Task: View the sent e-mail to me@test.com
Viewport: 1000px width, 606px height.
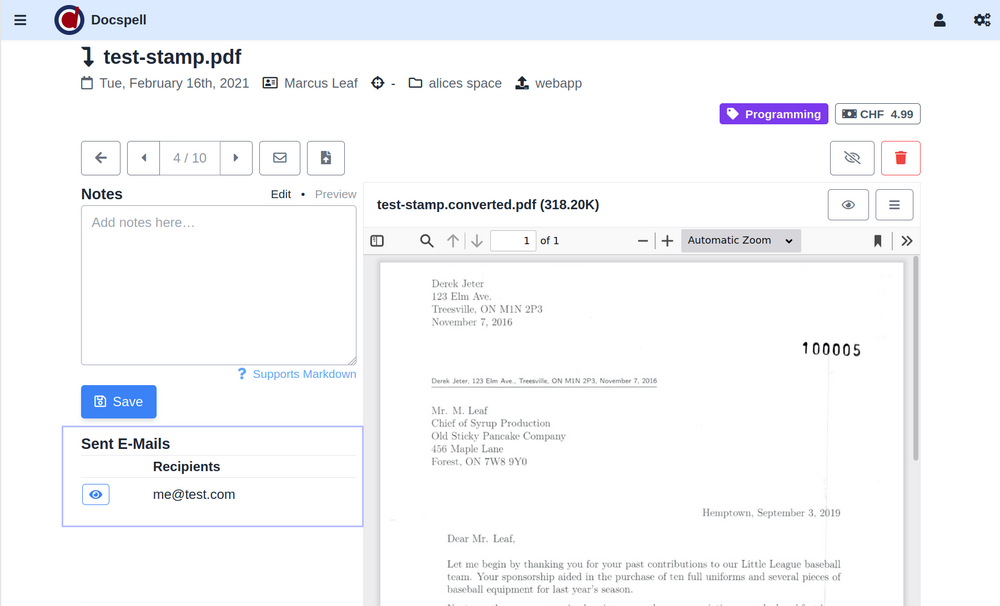Action: tap(96, 495)
